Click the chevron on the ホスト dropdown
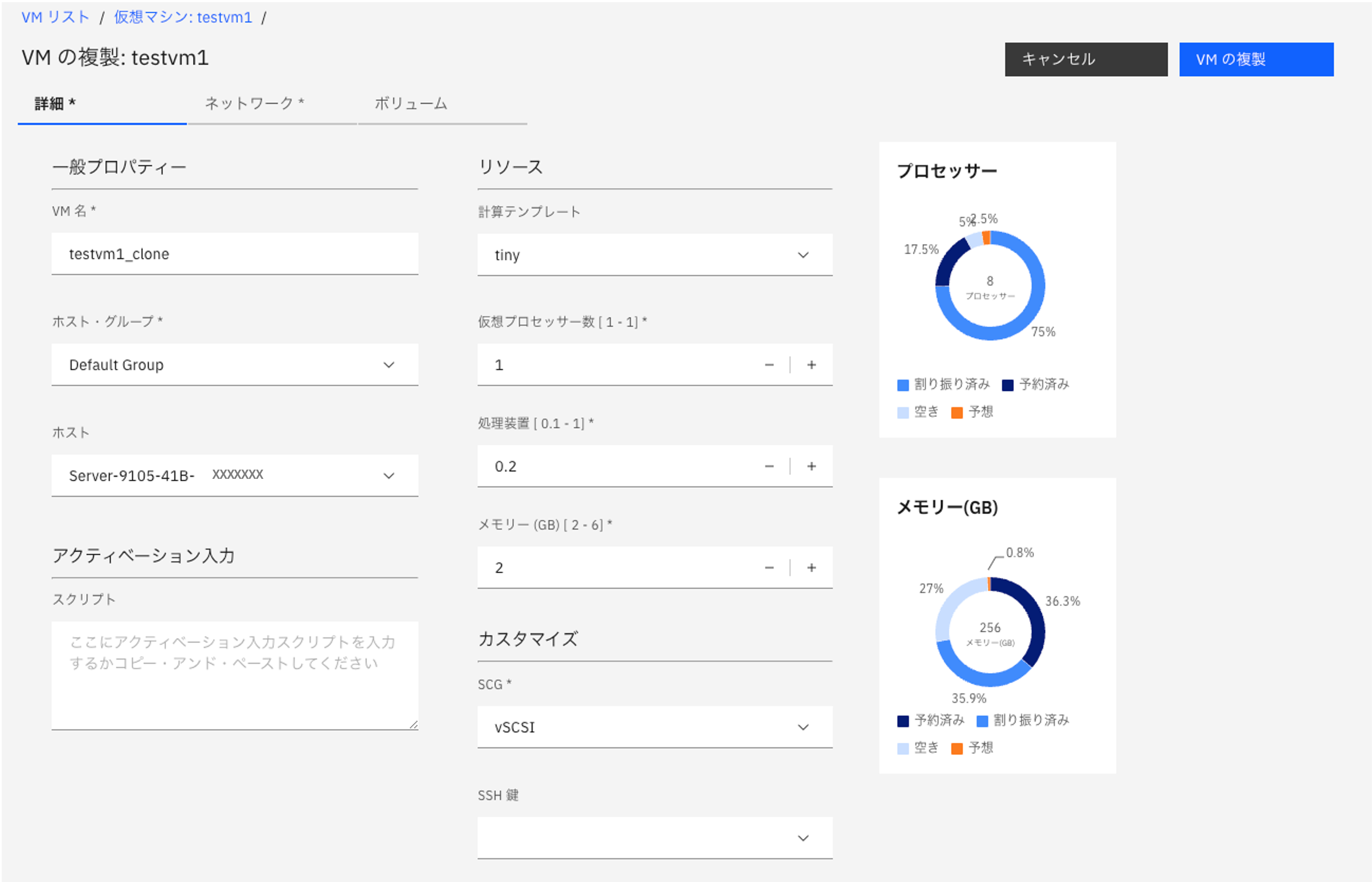Viewport: 1372px width, 882px height. coord(389,475)
